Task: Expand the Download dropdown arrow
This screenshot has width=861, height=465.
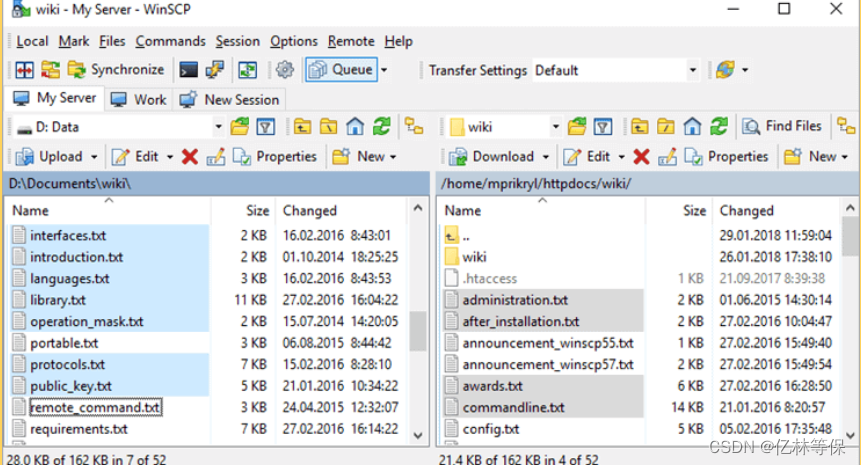Action: [x=545, y=157]
